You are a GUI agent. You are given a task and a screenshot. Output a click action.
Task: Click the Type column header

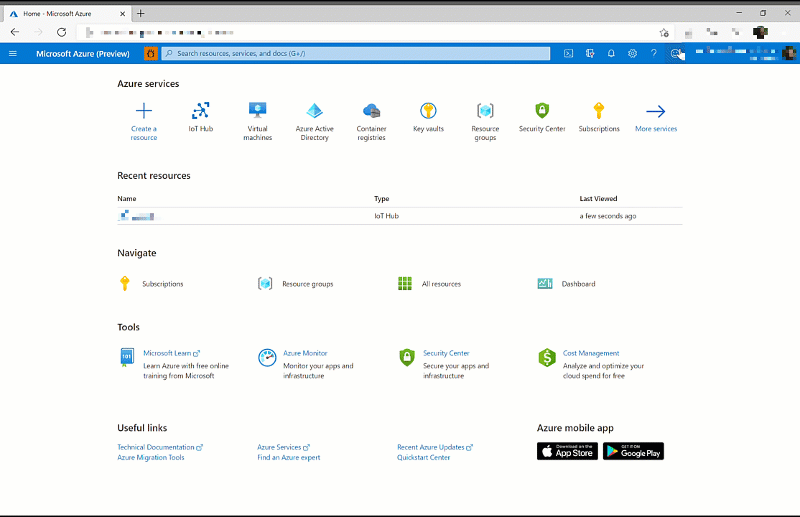(x=381, y=199)
